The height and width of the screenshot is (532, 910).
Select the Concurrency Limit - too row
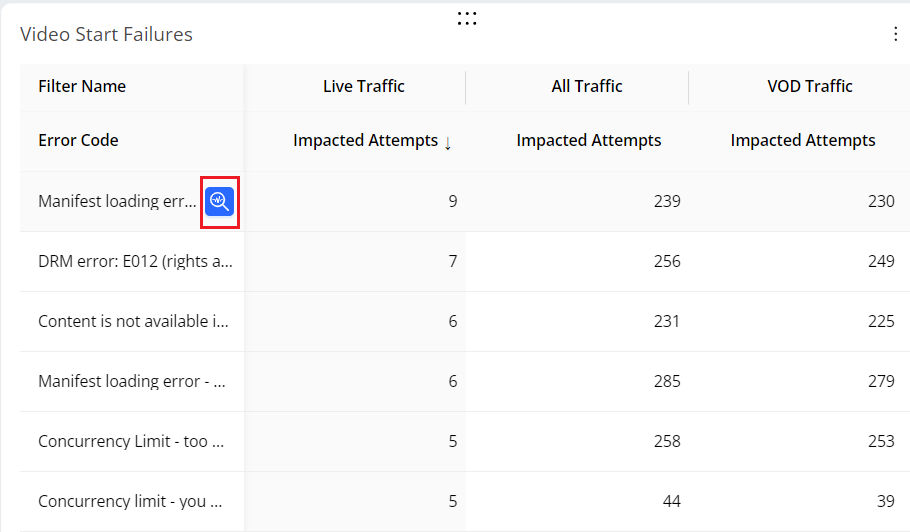tap(131, 442)
